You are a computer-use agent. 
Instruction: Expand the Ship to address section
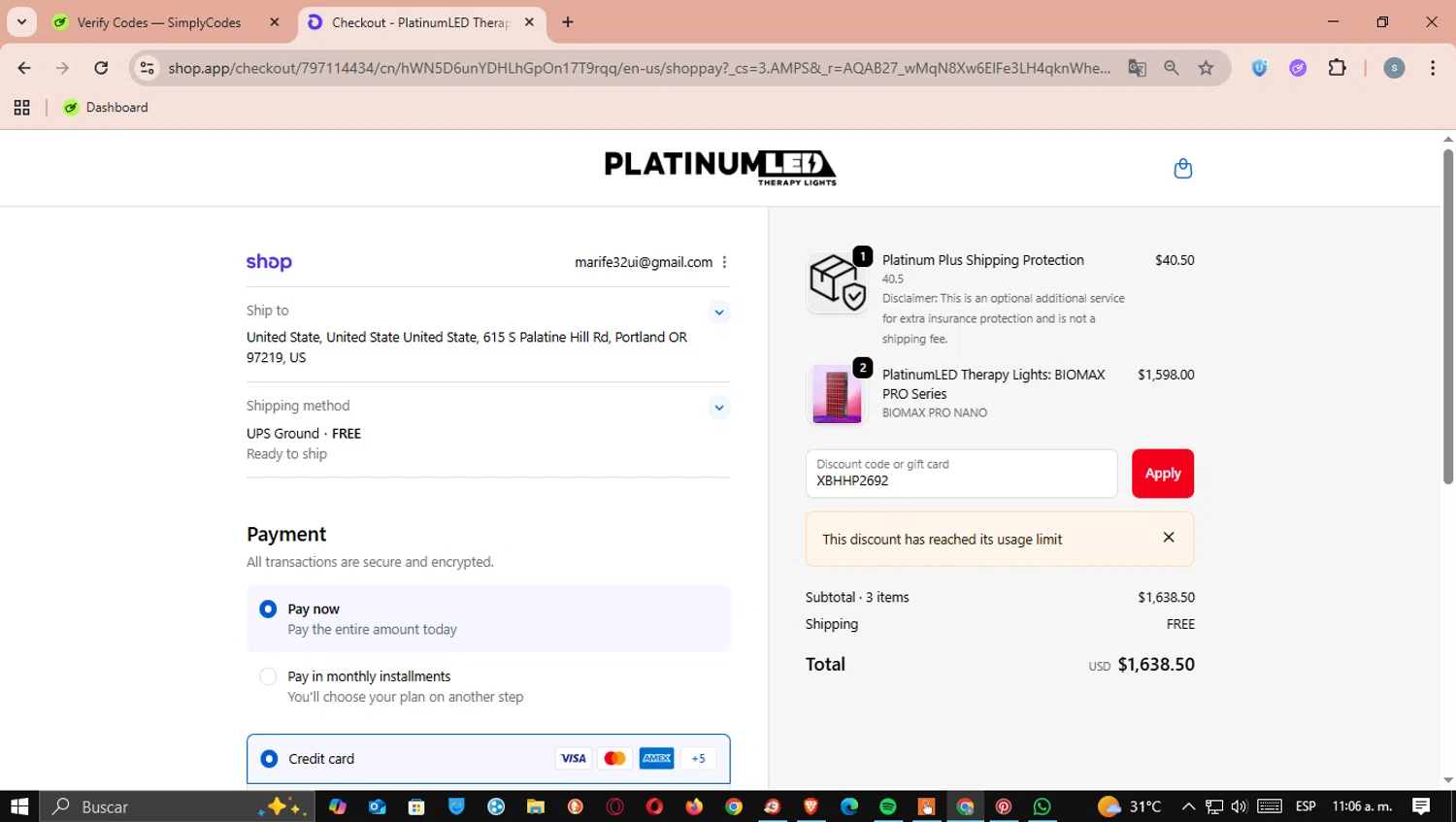[x=719, y=312]
